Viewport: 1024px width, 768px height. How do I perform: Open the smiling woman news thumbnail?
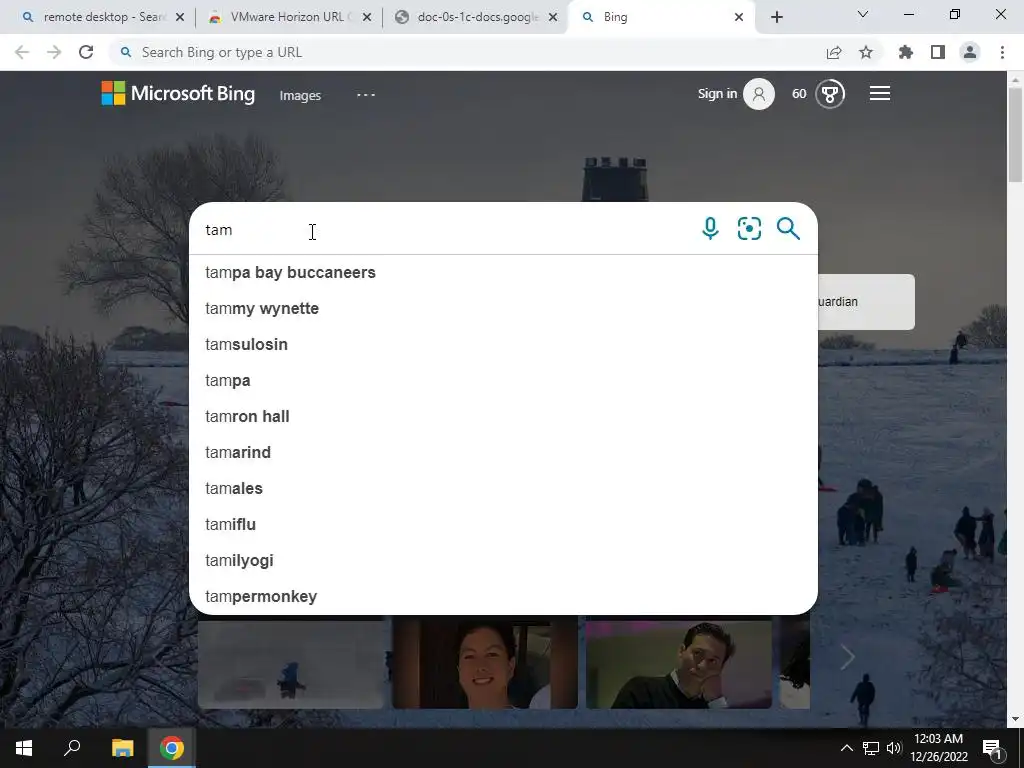485,664
